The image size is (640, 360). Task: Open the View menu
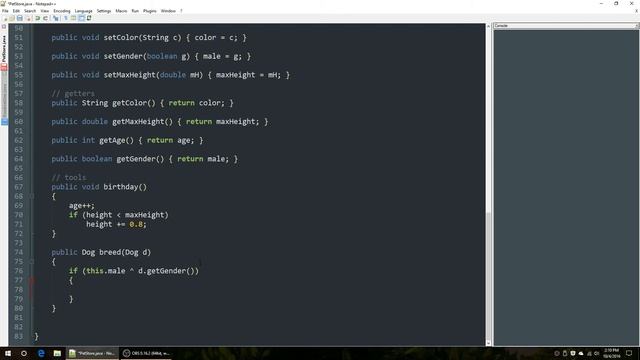tap(45, 11)
